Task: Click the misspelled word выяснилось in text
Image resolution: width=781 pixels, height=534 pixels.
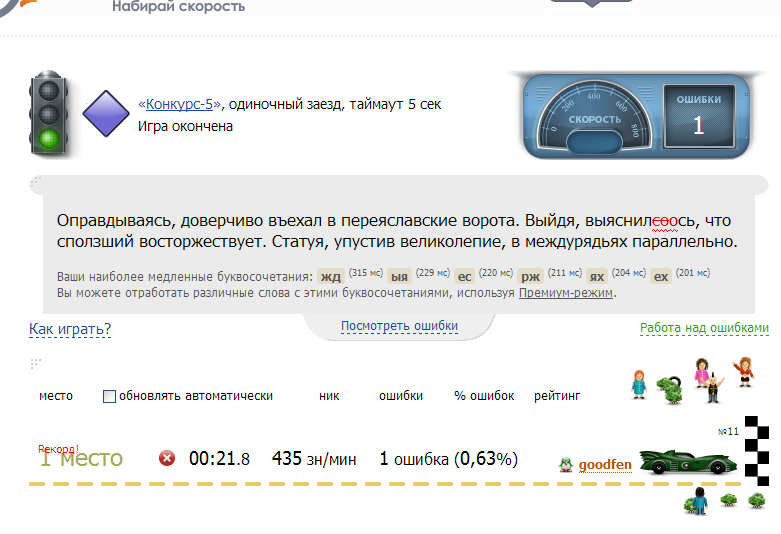Action: click(x=640, y=220)
